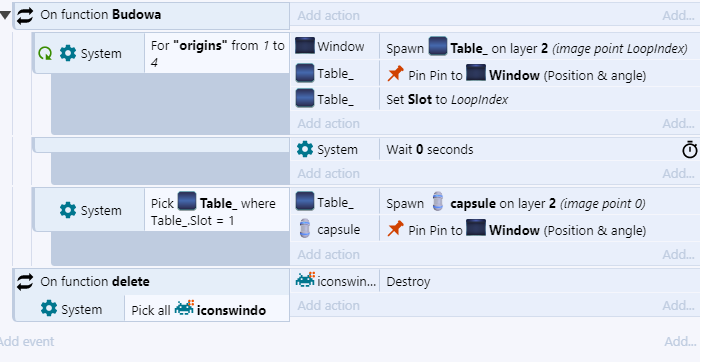The width and height of the screenshot is (712, 362).
Task: Select the System gear icon in loop condition
Action: (x=68, y=54)
